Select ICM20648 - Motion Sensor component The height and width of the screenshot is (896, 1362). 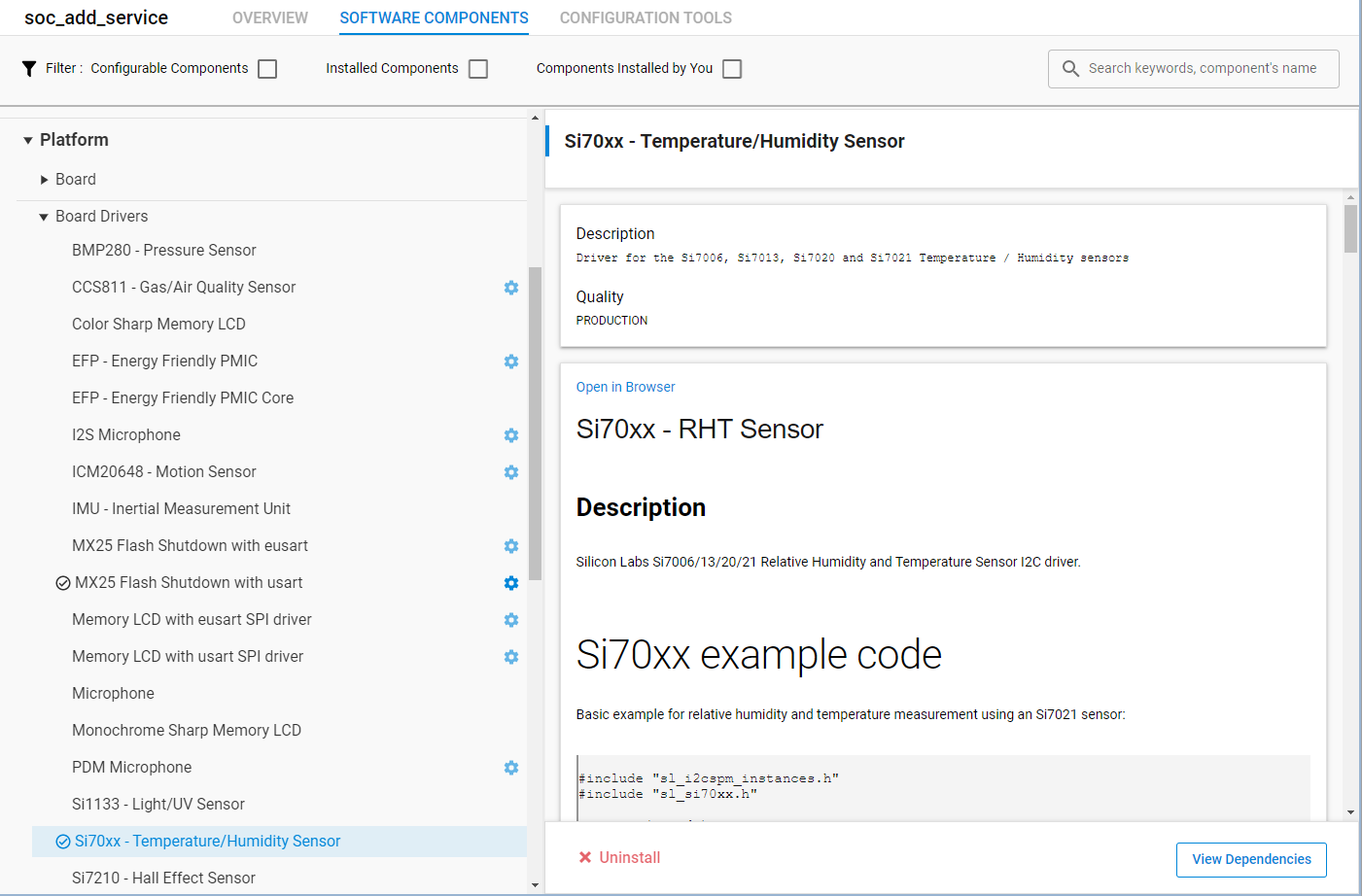click(x=164, y=472)
